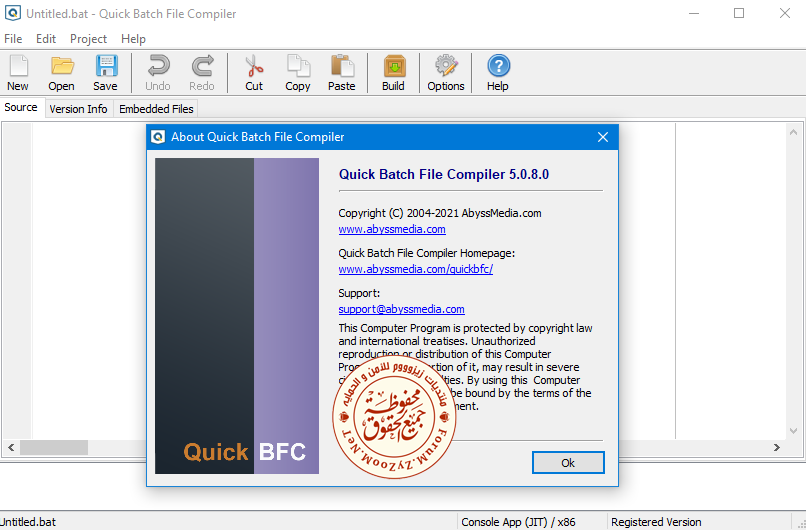Open Help via question mark icon
806x530 pixels.
(498, 67)
